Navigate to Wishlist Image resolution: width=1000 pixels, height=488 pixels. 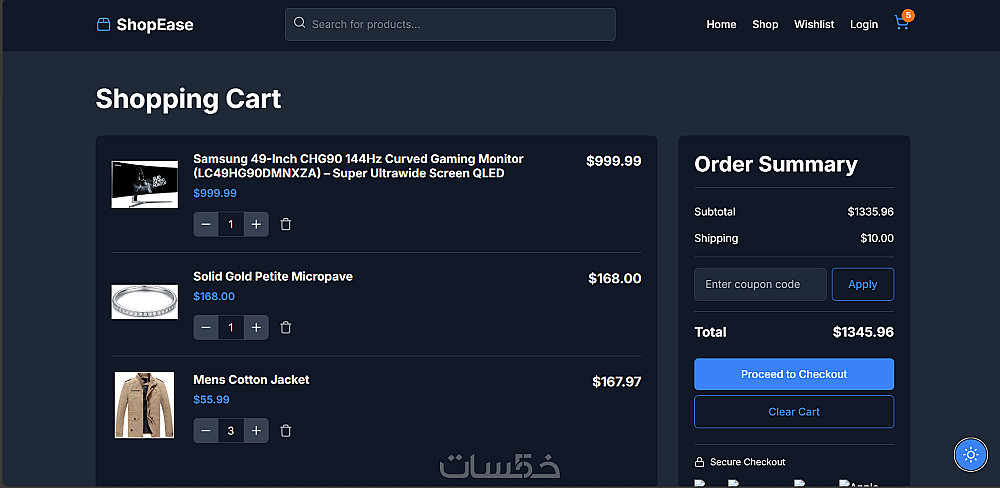click(x=814, y=24)
